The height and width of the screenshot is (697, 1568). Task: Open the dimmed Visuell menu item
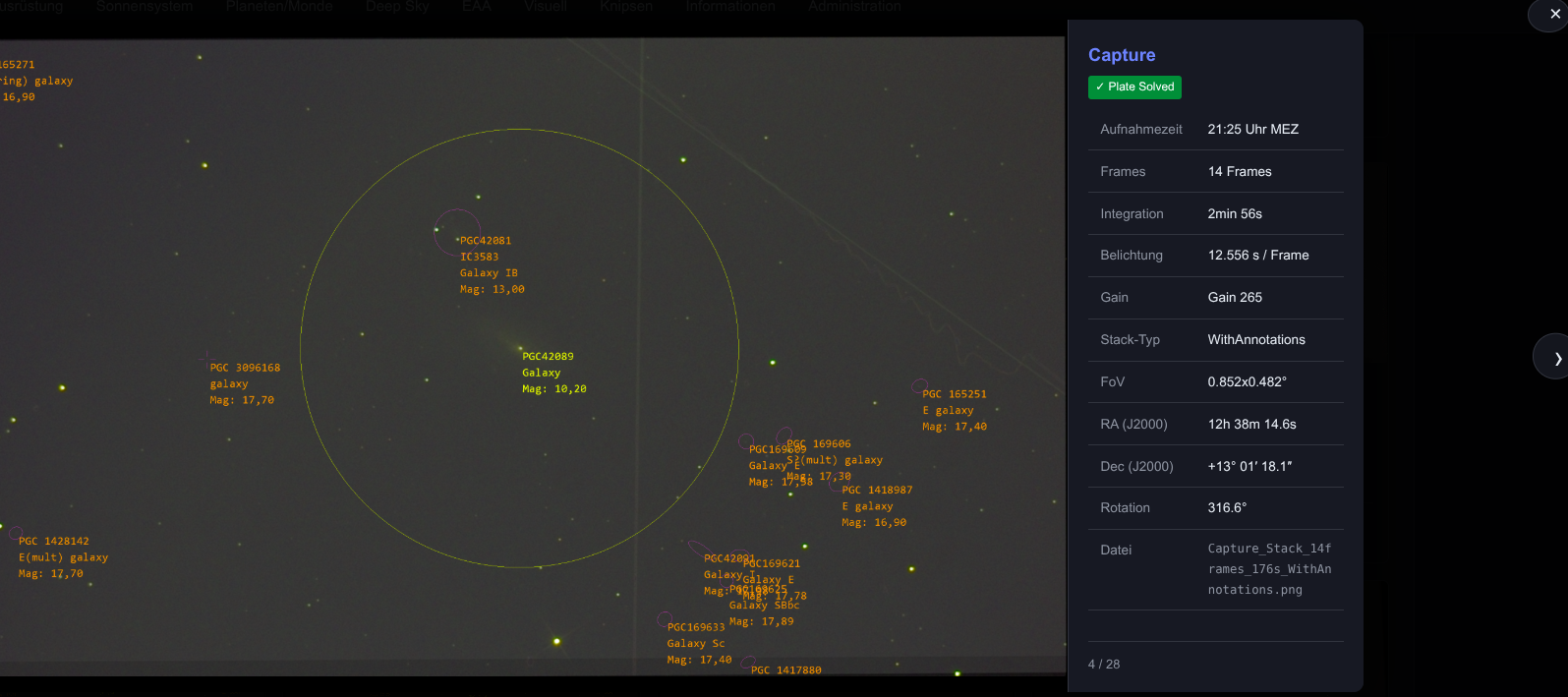click(x=546, y=6)
